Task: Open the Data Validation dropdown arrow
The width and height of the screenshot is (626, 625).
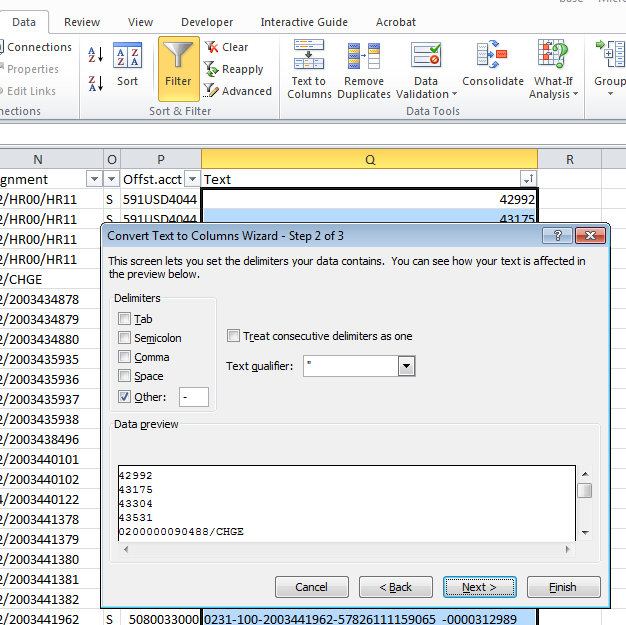Action: point(454,94)
